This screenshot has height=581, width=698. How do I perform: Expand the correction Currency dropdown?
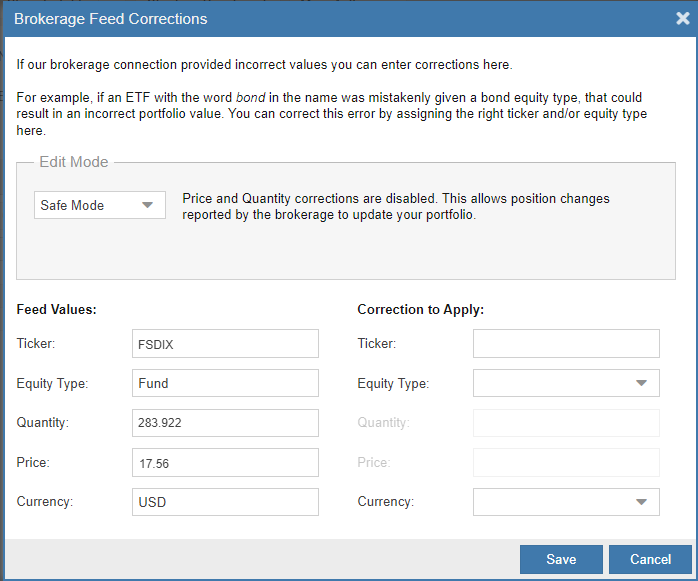pyautogui.click(x=566, y=502)
